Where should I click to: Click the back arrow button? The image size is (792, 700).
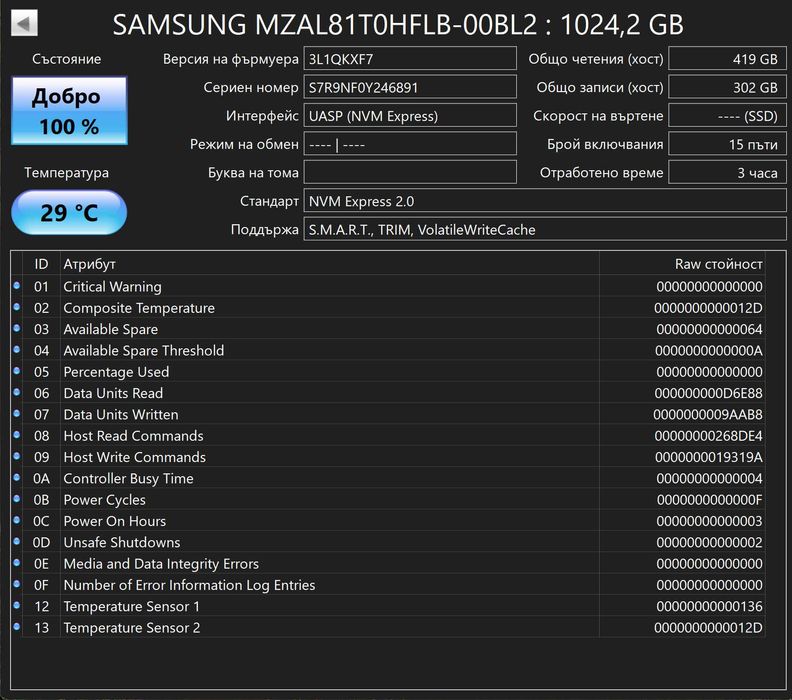[24, 23]
